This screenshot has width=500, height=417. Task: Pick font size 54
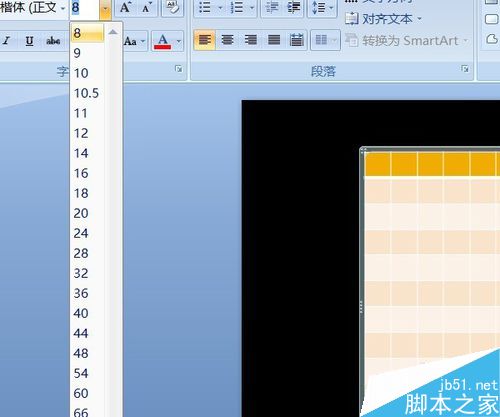(87, 373)
